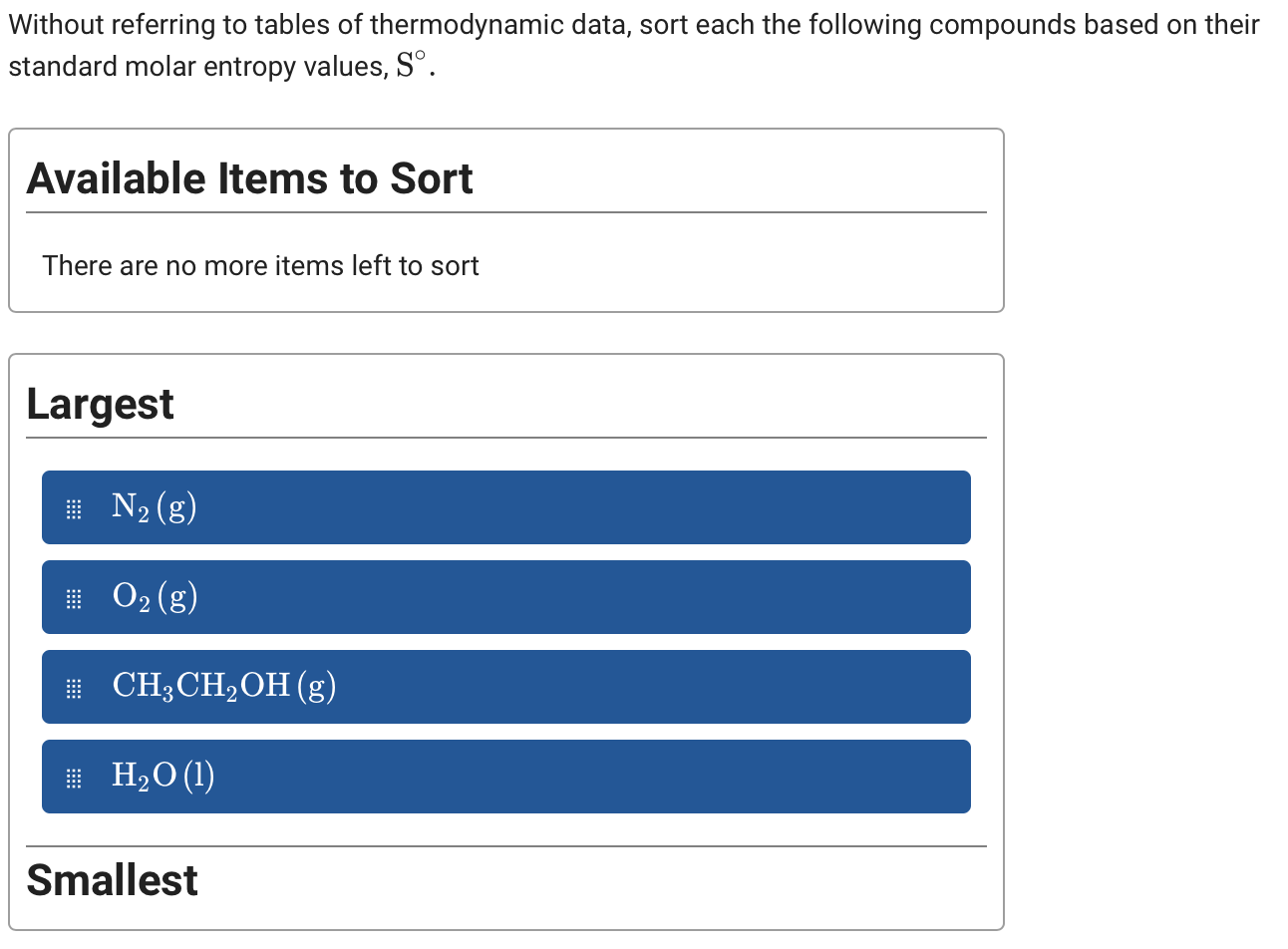Select the N2 (g) sortable item
This screenshot has height=949, width=1288.
click(x=505, y=507)
